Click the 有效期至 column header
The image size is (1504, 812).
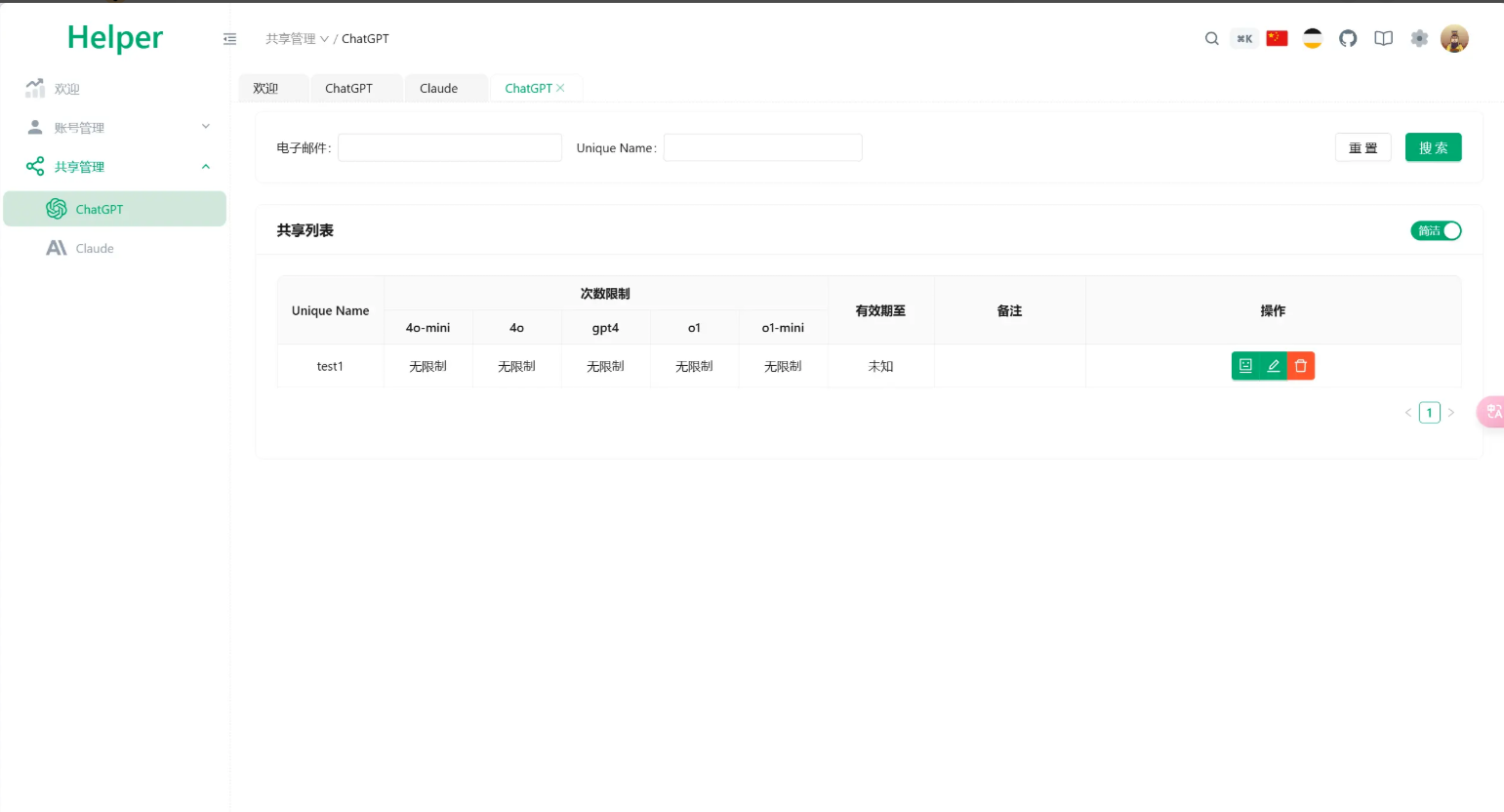(880, 310)
